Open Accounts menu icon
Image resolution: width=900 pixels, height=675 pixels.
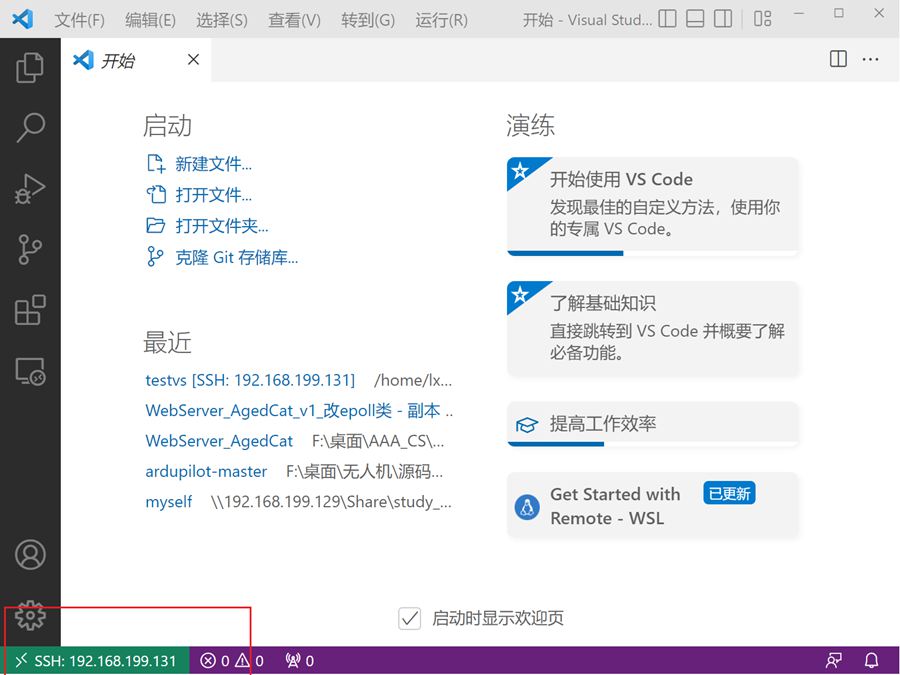[30, 554]
